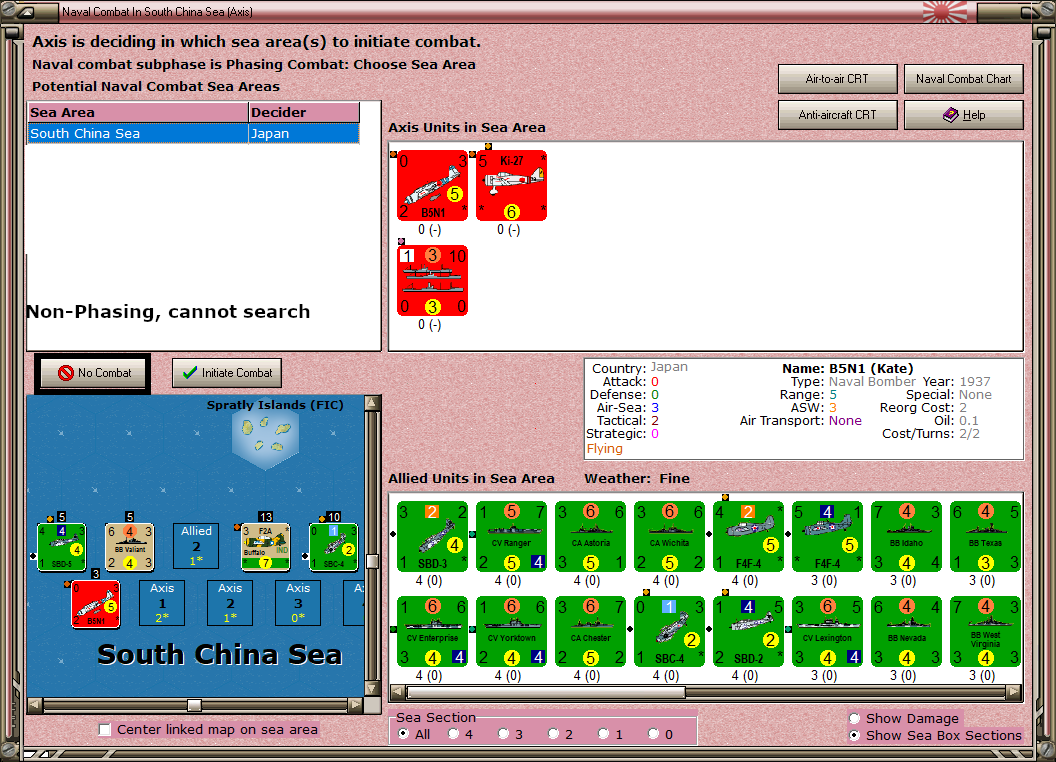Click the Axis 1 sea box section

point(162,604)
